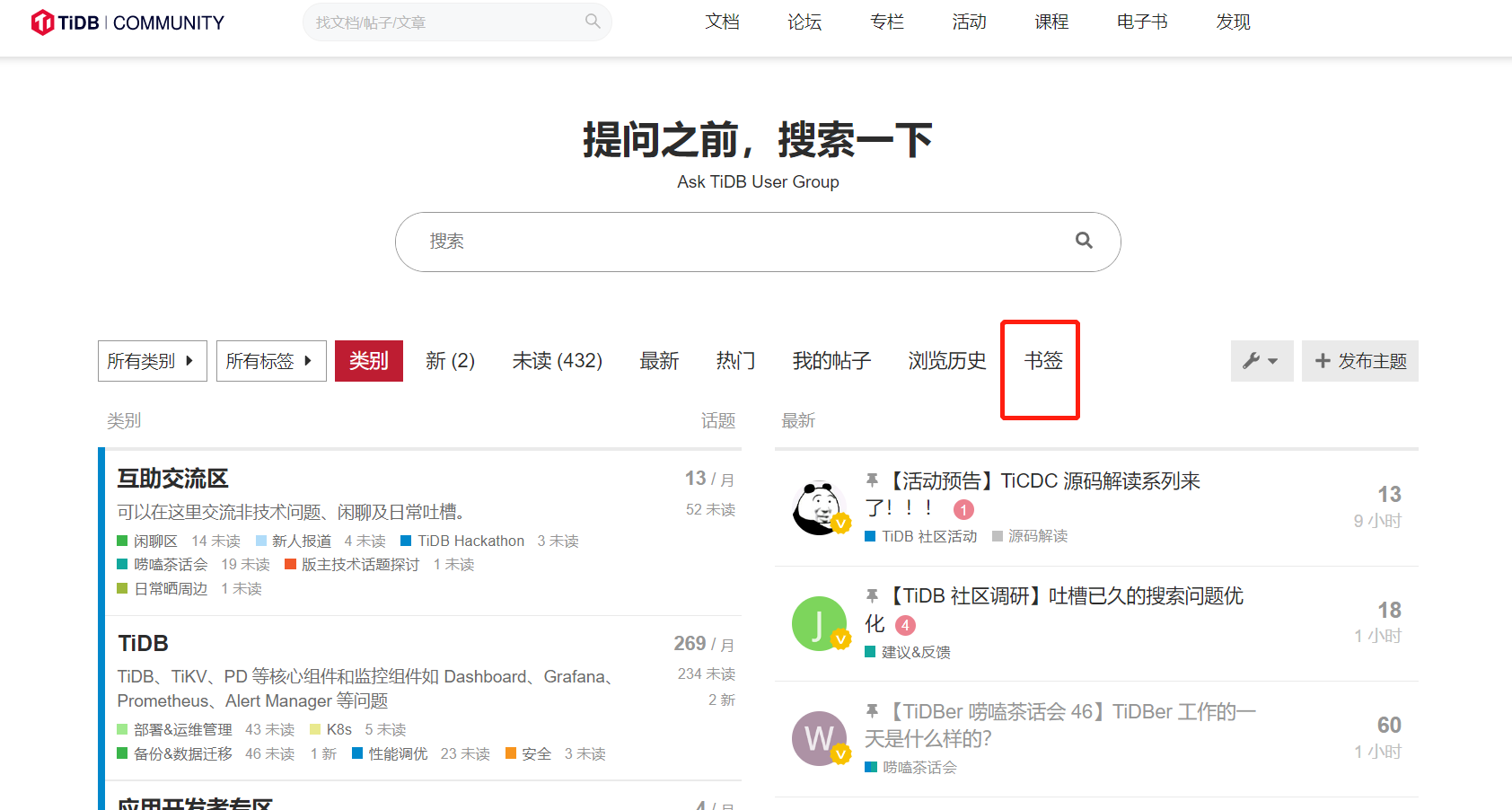1512x810 pixels.
Task: Click the magnifier icon in the top search box
Action: tap(593, 21)
